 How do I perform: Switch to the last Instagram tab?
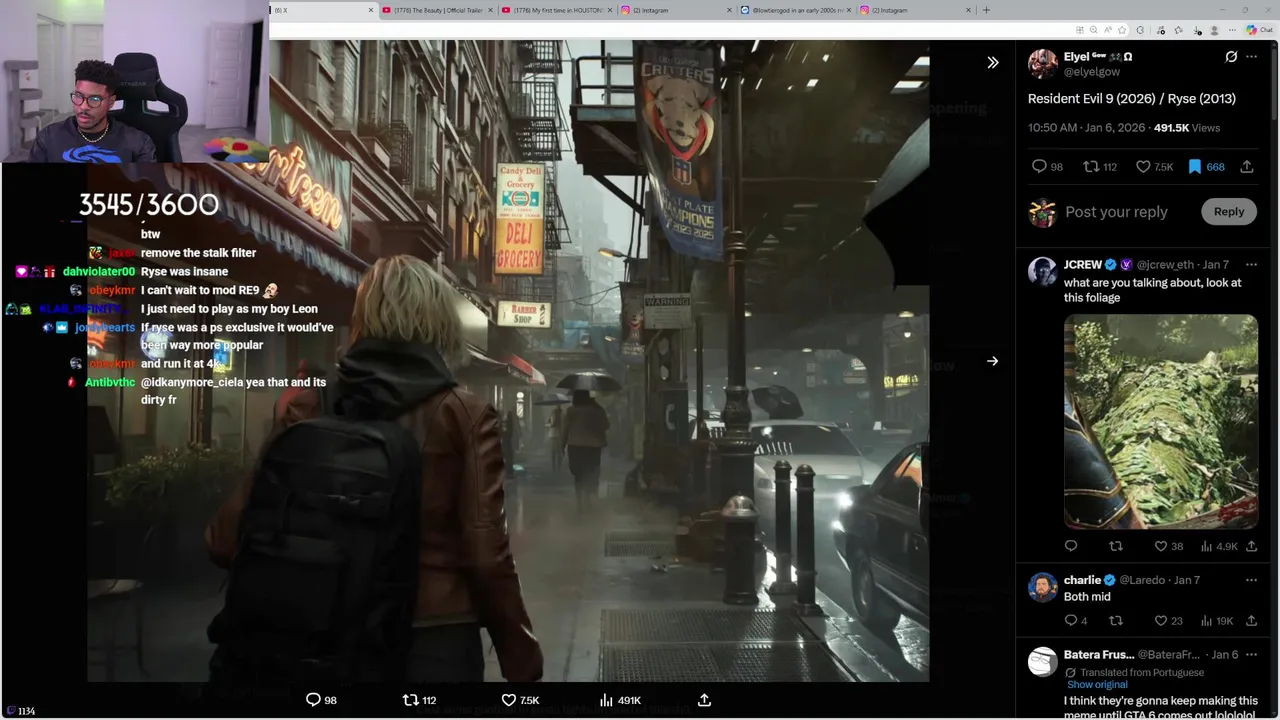[915, 10]
